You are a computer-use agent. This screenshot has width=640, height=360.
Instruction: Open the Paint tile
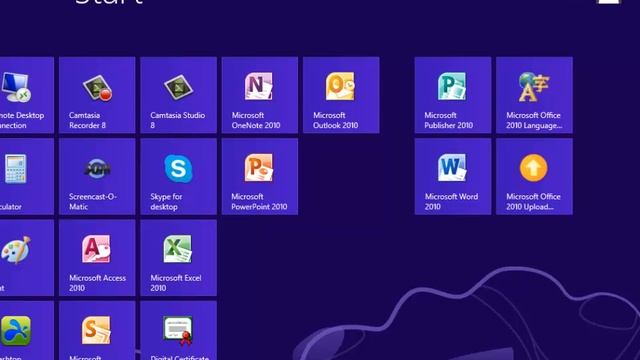click(27, 258)
